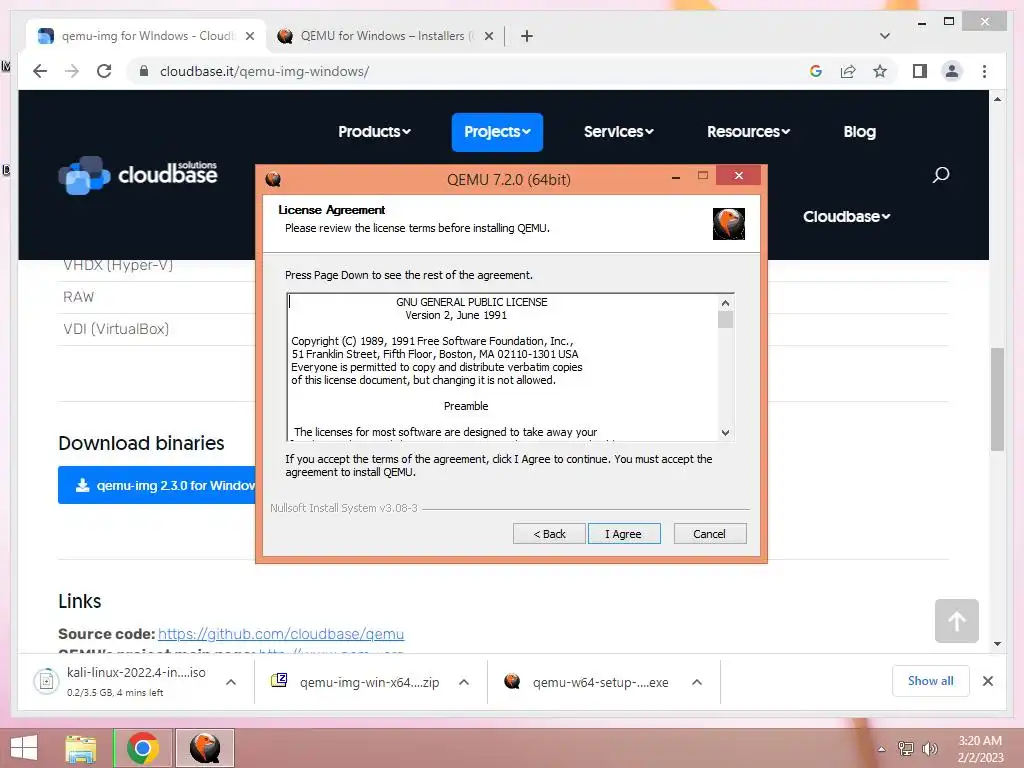The width and height of the screenshot is (1024, 768).
Task: Open Chrome side panel
Action: [x=920, y=71]
